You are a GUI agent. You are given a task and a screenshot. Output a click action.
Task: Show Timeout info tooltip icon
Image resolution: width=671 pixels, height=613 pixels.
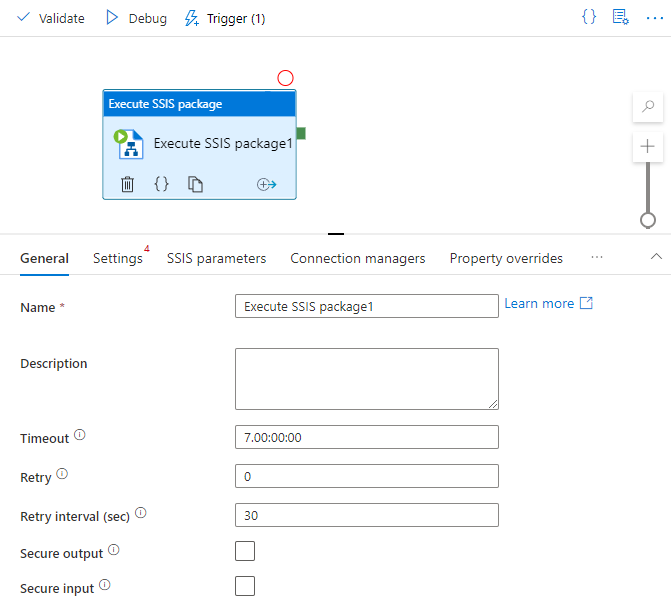[x=80, y=435]
